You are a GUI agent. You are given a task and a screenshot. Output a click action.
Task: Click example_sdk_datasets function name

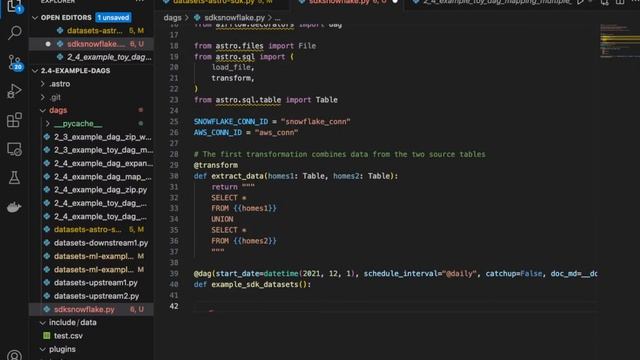point(256,284)
